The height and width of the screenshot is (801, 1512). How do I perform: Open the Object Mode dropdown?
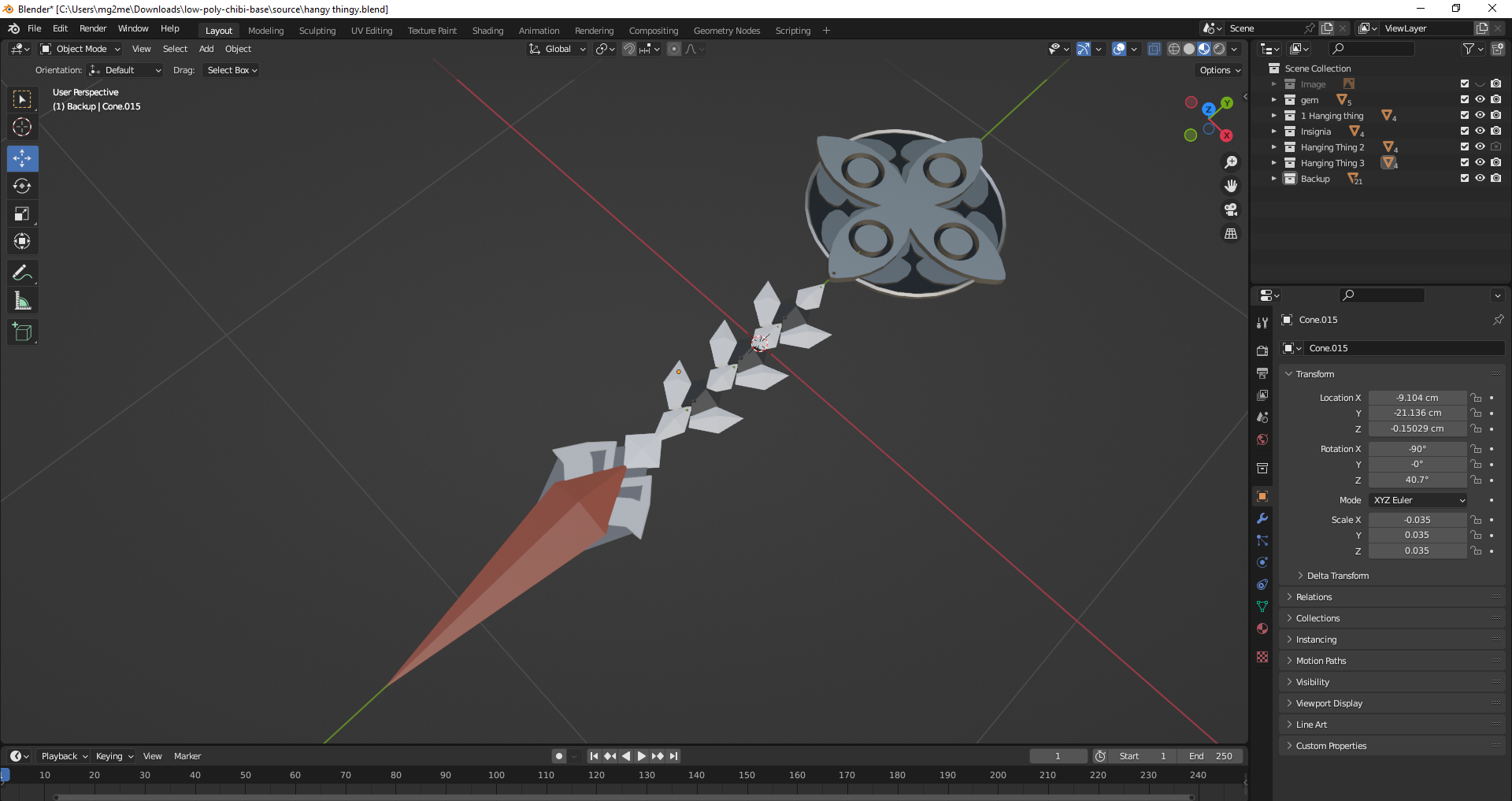[81, 49]
